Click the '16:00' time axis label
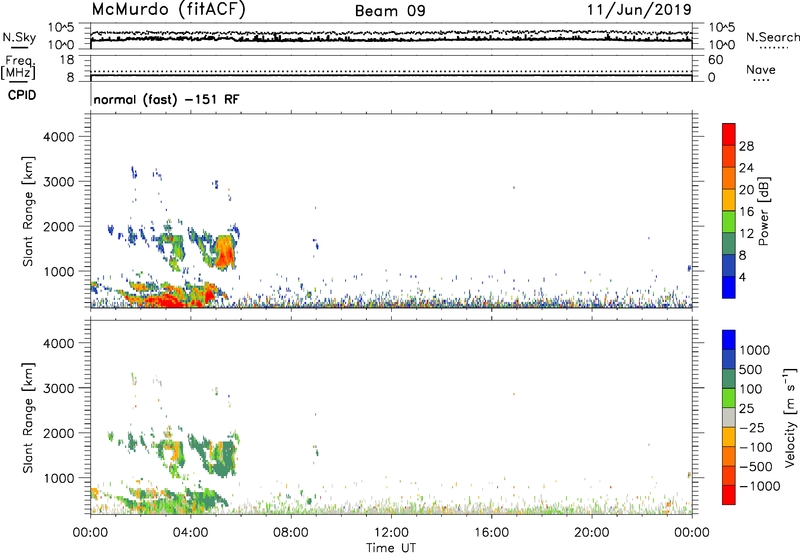The height and width of the screenshot is (554, 800). [491, 533]
